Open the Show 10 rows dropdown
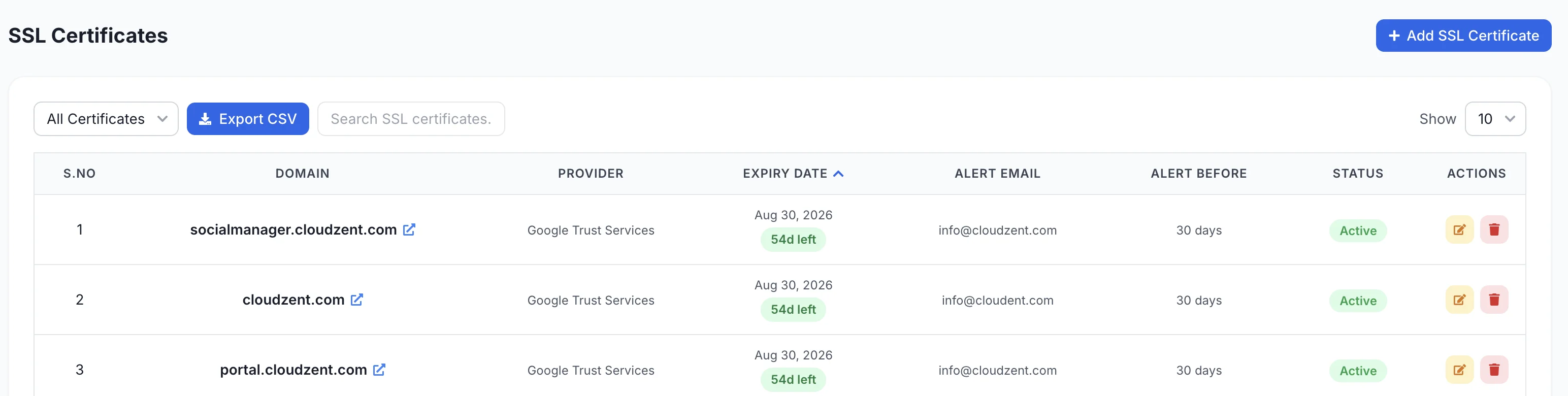This screenshot has width=1568, height=396. click(1495, 119)
